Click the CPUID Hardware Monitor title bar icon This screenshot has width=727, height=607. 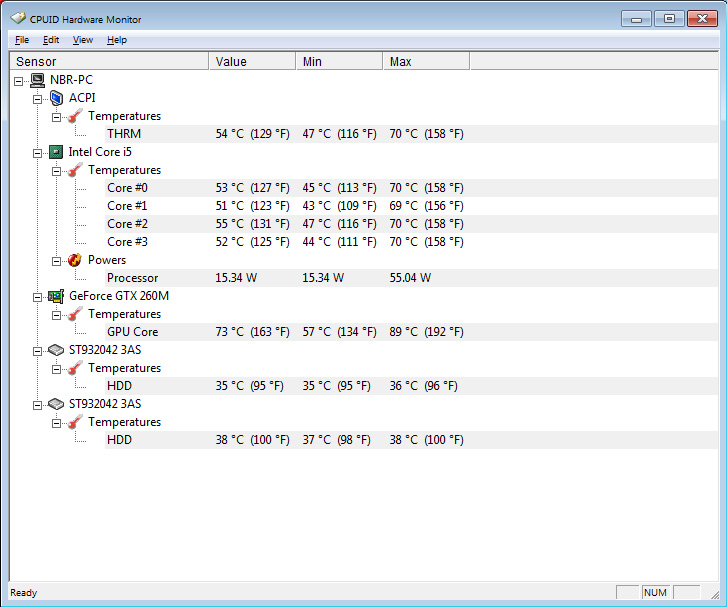pyautogui.click(x=18, y=19)
